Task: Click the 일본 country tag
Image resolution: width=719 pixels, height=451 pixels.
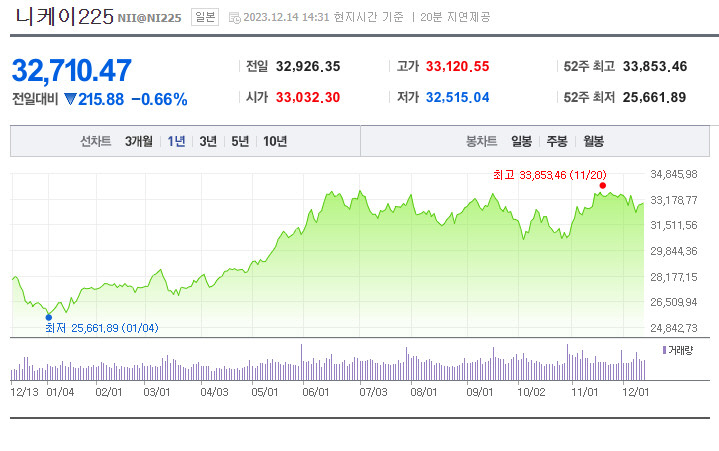Action: [205, 17]
